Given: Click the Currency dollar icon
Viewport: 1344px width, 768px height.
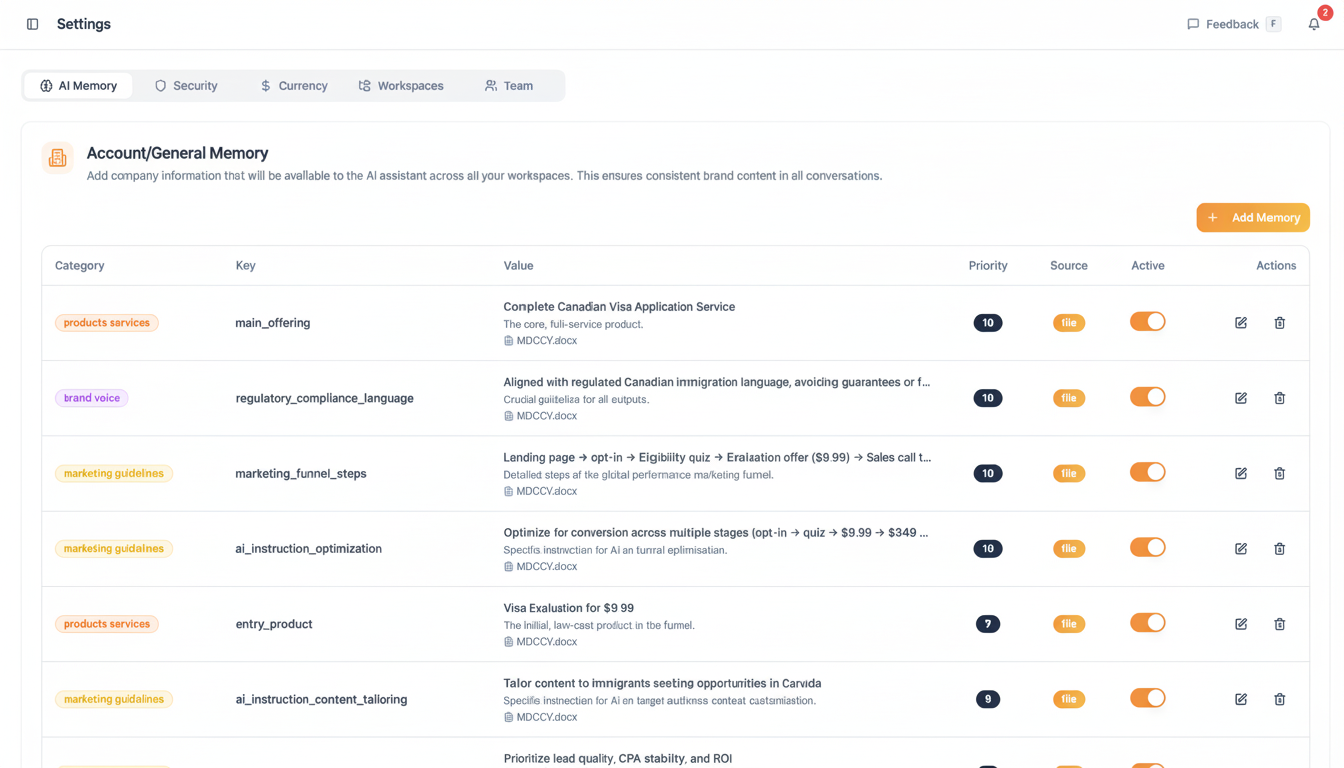Looking at the screenshot, I should pyautogui.click(x=265, y=85).
